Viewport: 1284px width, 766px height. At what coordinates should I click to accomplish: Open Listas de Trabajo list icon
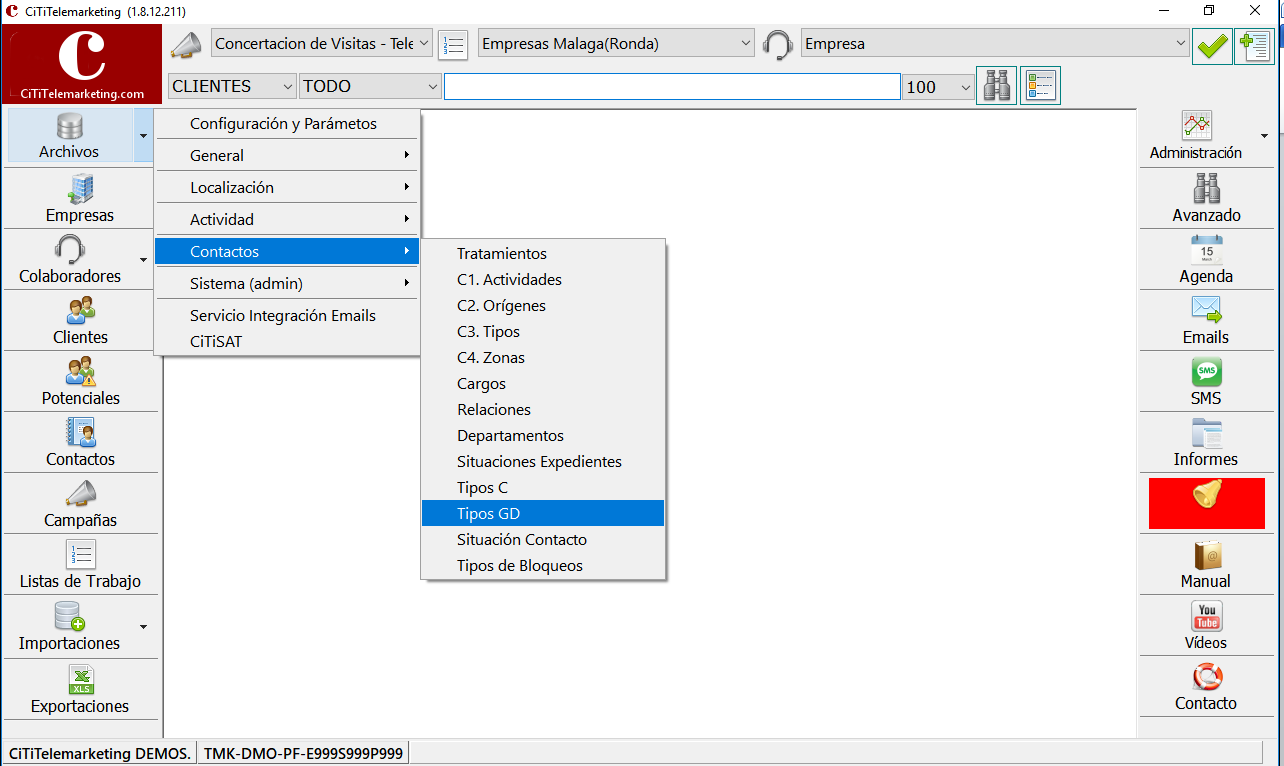(80, 554)
